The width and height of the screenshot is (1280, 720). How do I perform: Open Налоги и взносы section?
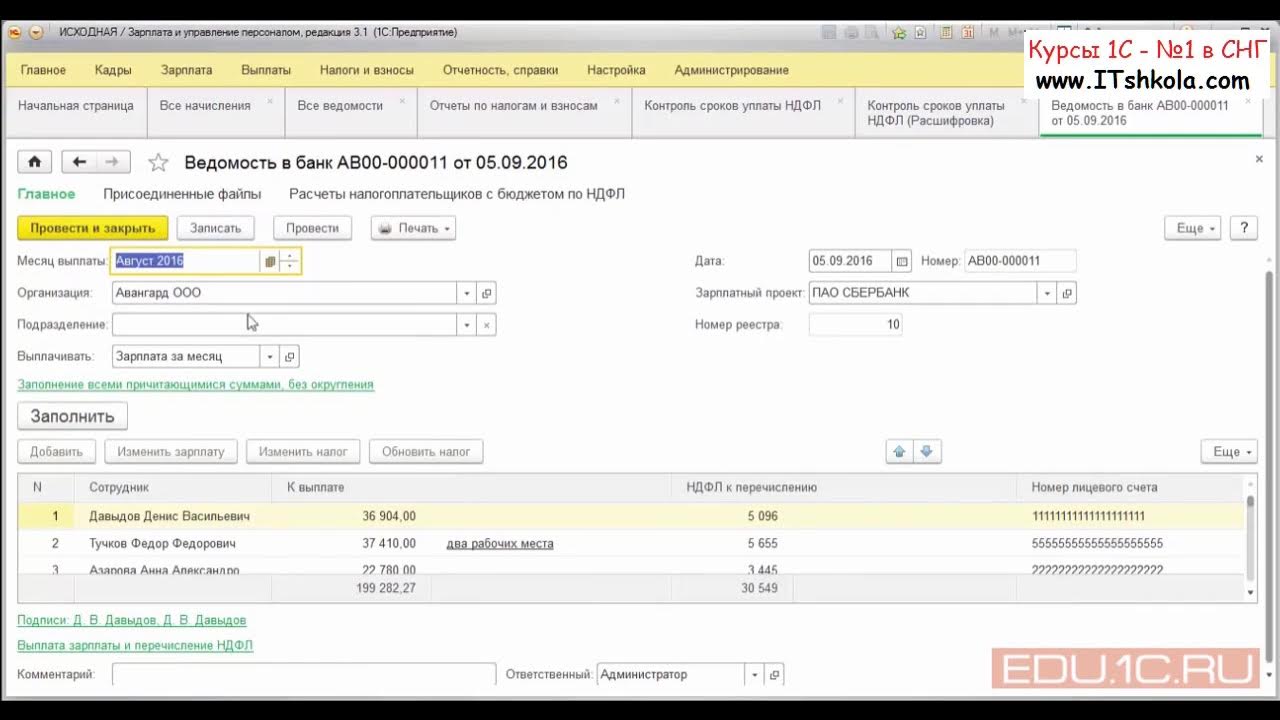coord(367,70)
